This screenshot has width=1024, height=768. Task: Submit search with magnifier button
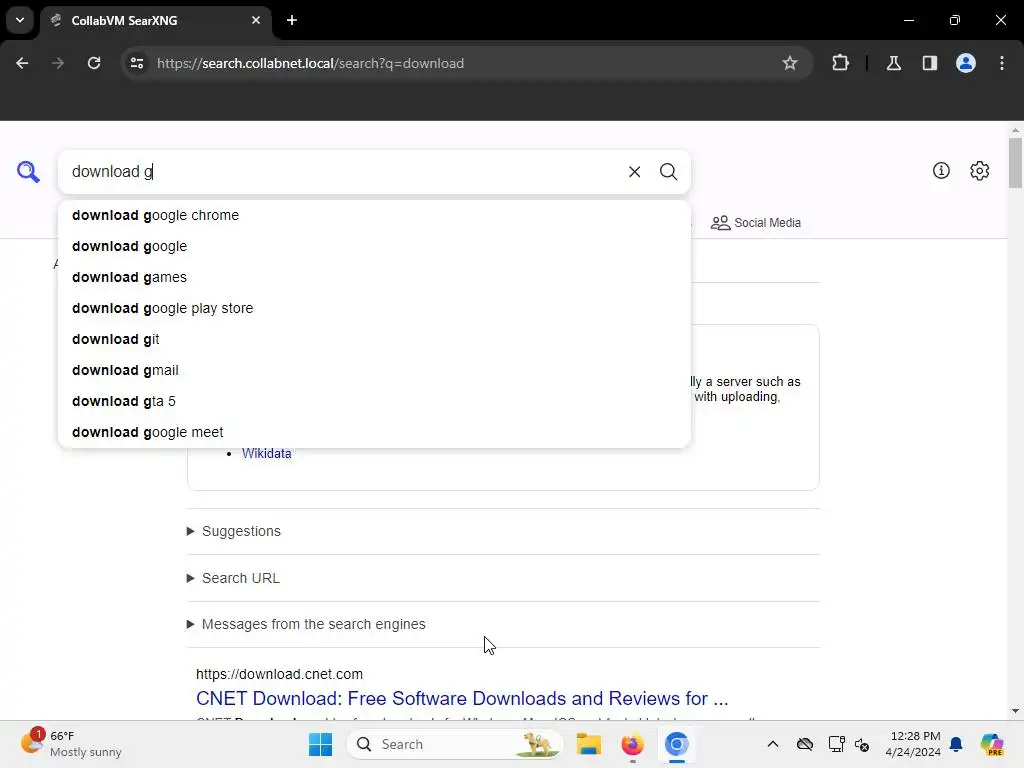tap(668, 172)
